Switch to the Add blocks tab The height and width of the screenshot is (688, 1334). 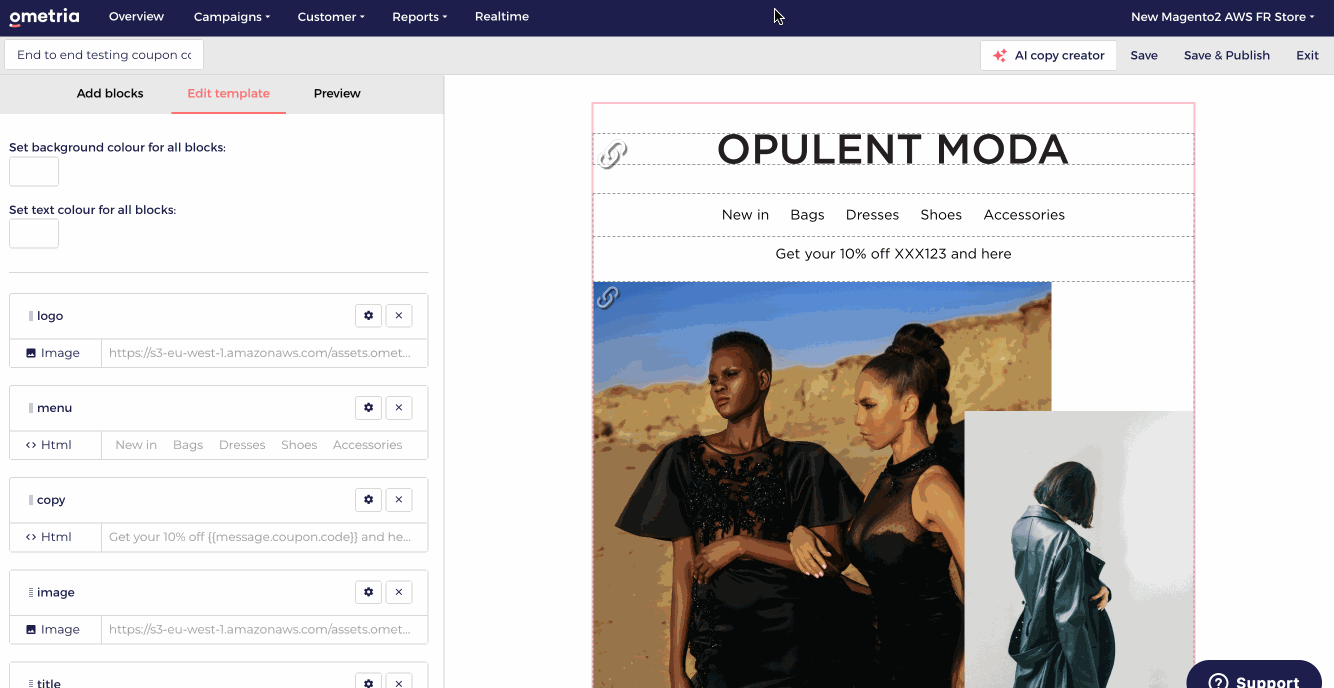[x=110, y=93]
